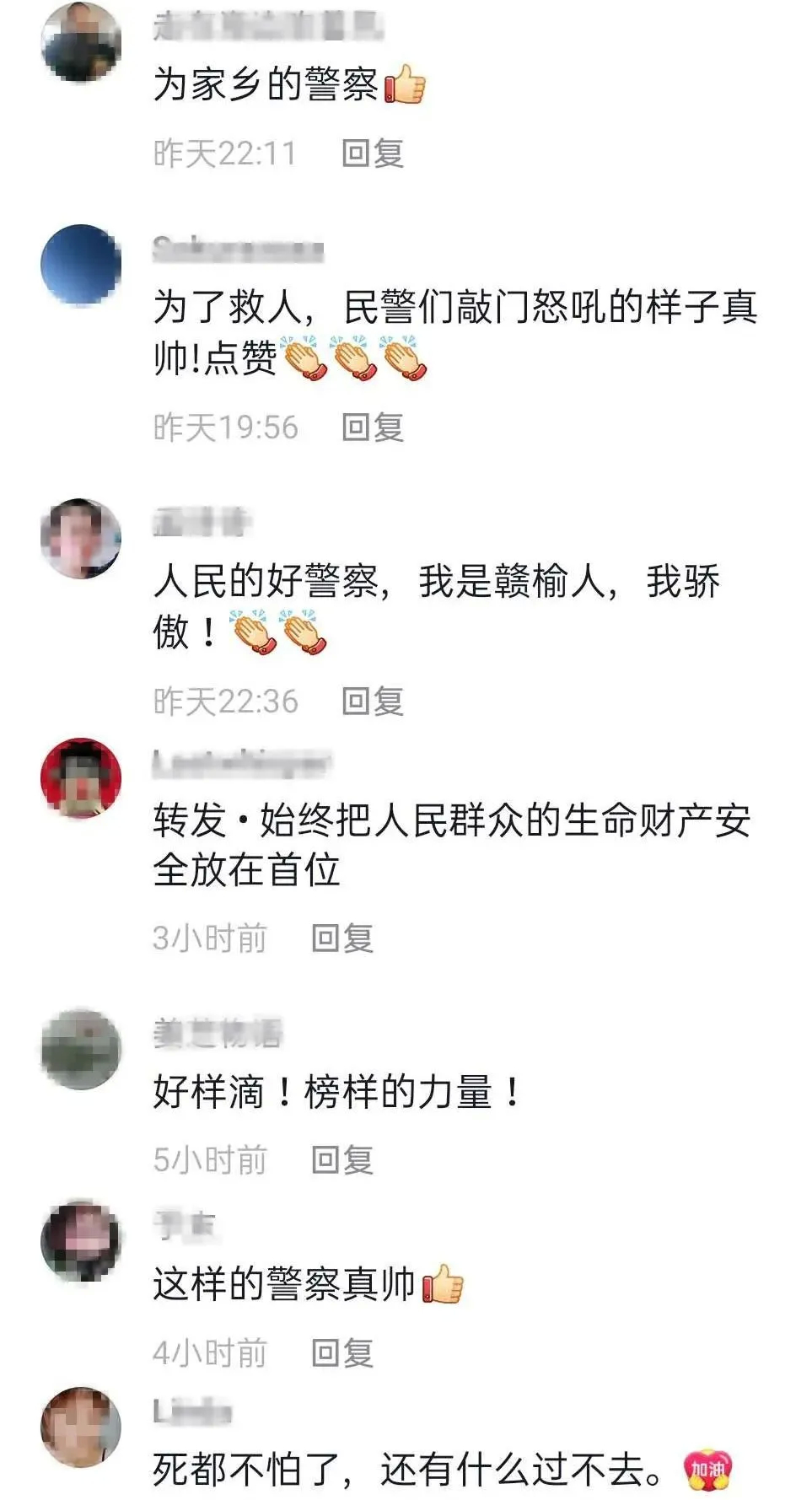Tap clapping emojis after 帅!点赞
This screenshot has height=1500, width=812.
pyautogui.click(x=354, y=358)
